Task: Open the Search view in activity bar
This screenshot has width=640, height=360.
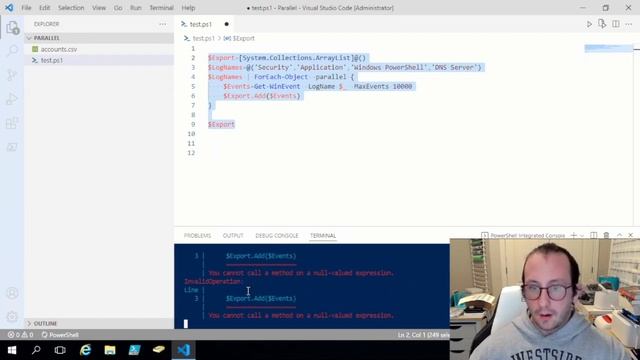Action: (12, 51)
